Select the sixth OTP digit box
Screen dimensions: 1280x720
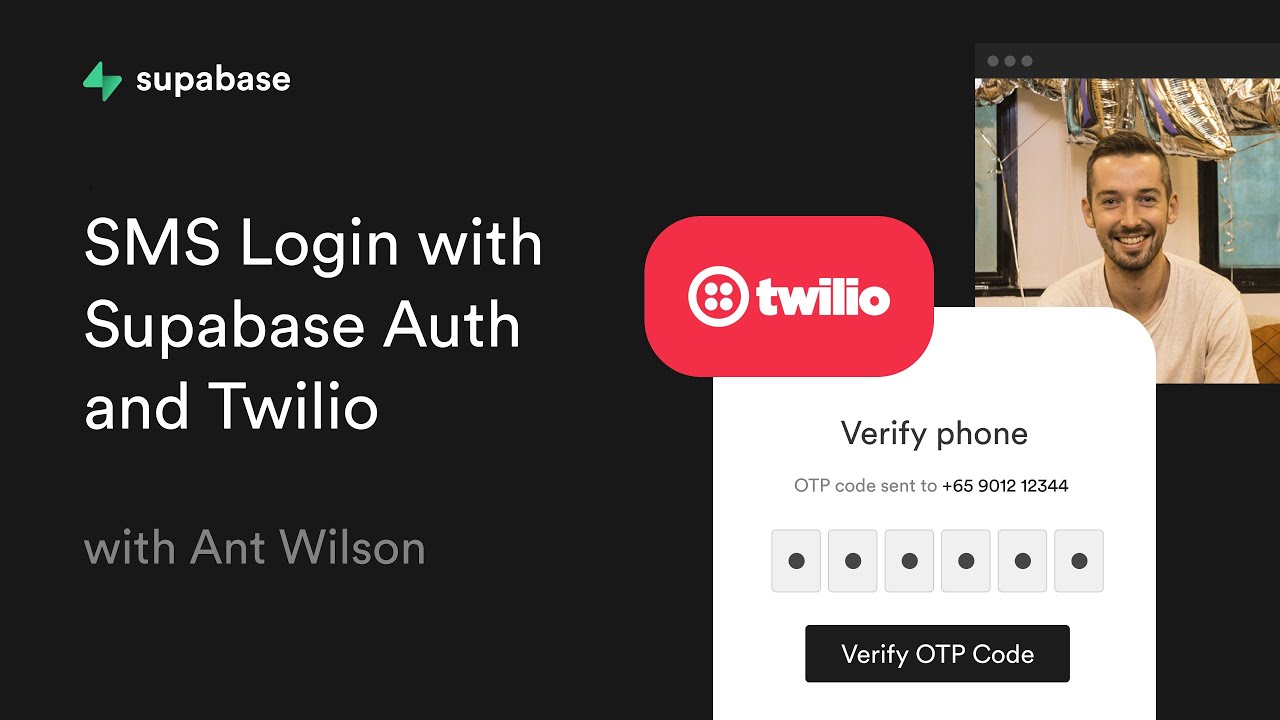click(1079, 561)
